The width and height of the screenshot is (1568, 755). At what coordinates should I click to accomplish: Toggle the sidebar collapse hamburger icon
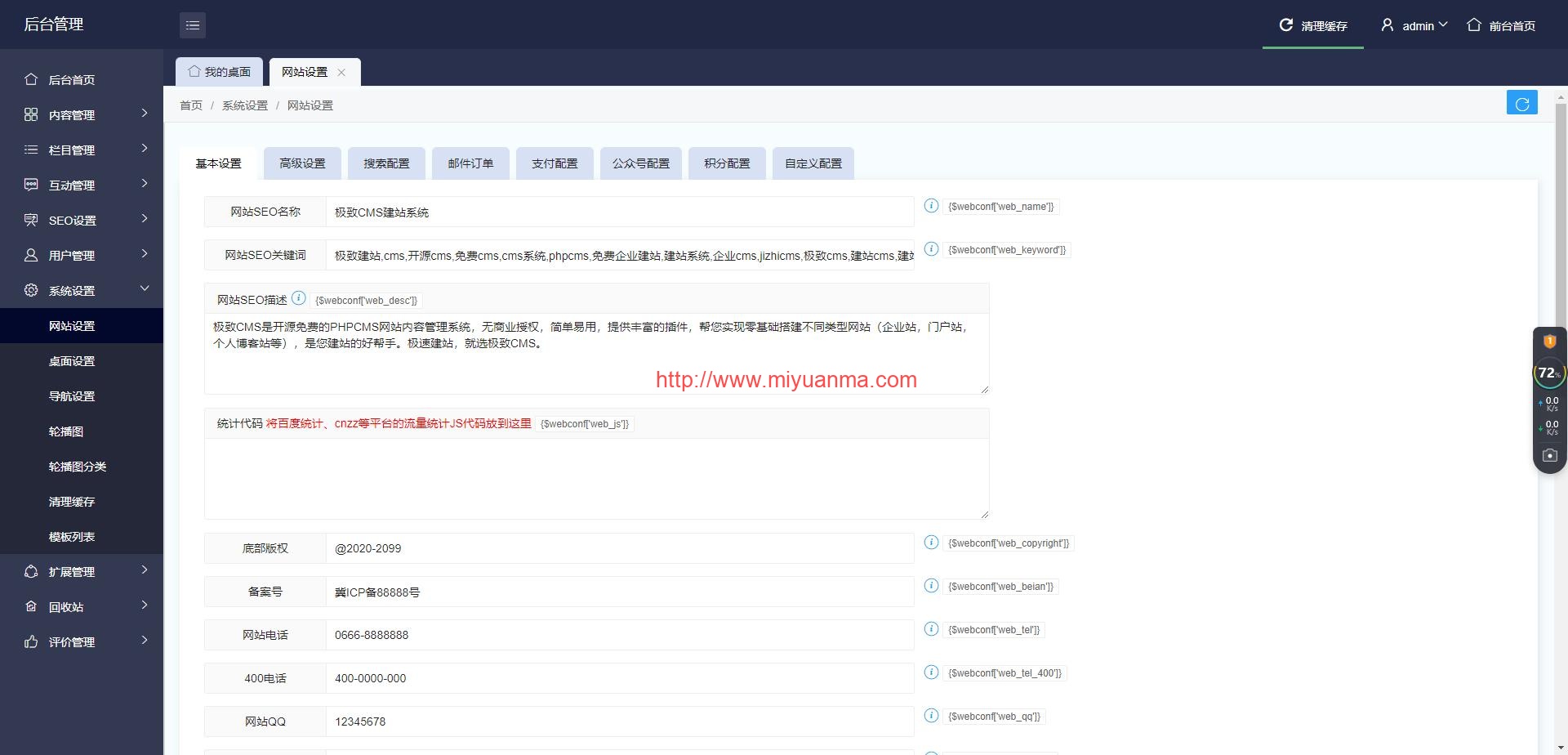coord(193,25)
